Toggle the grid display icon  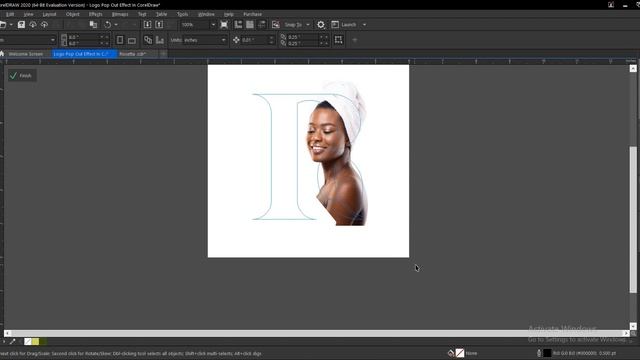250,25
